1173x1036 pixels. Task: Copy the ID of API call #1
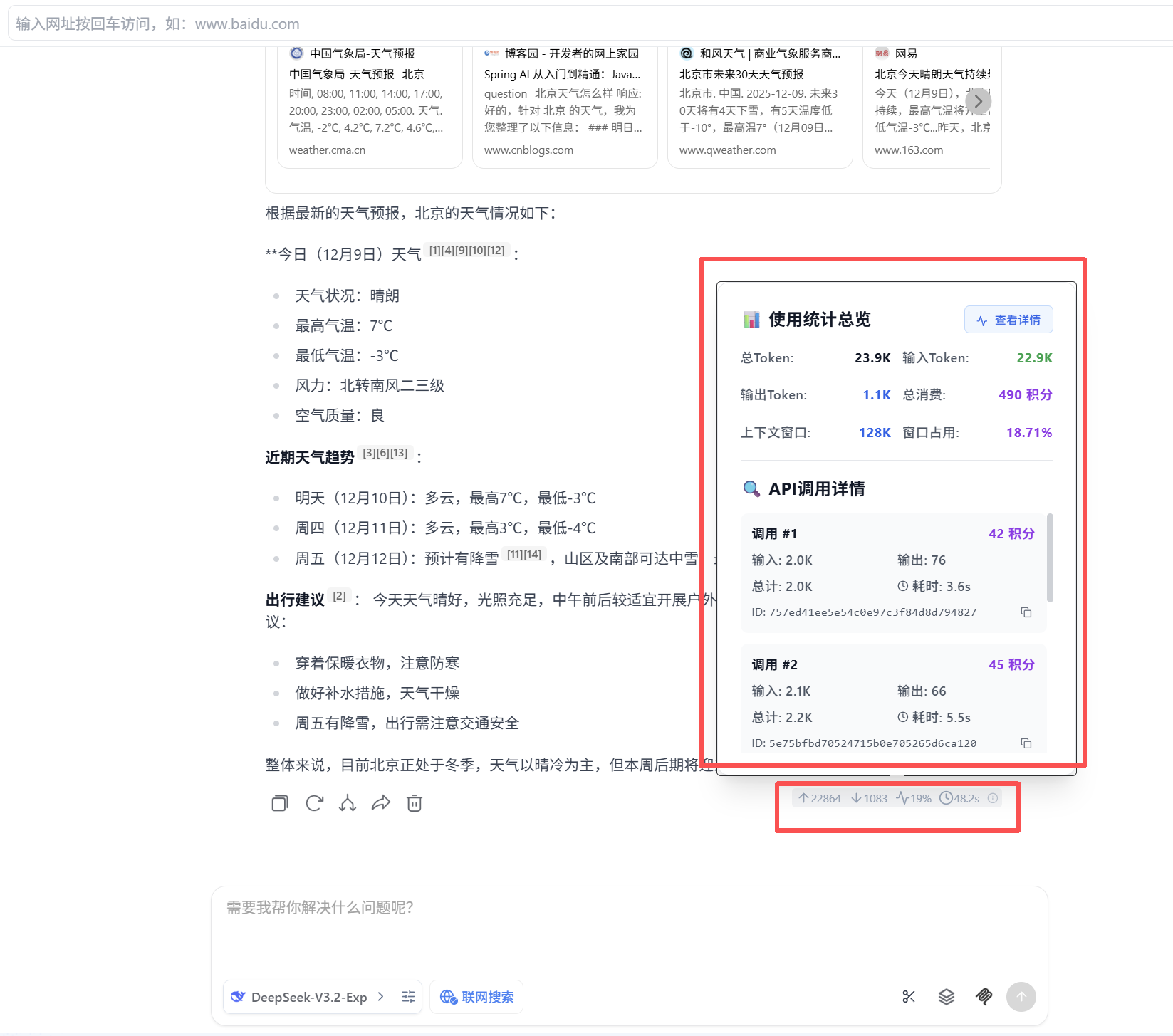pyautogui.click(x=1026, y=612)
